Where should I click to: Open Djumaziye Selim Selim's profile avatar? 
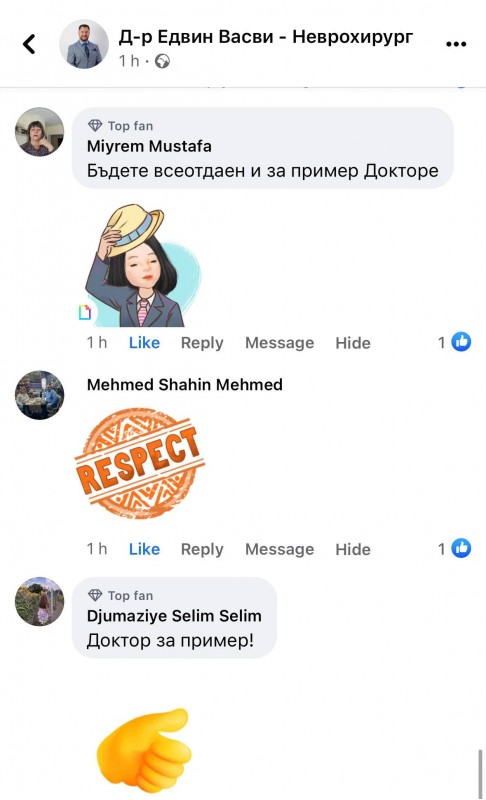(x=40, y=602)
